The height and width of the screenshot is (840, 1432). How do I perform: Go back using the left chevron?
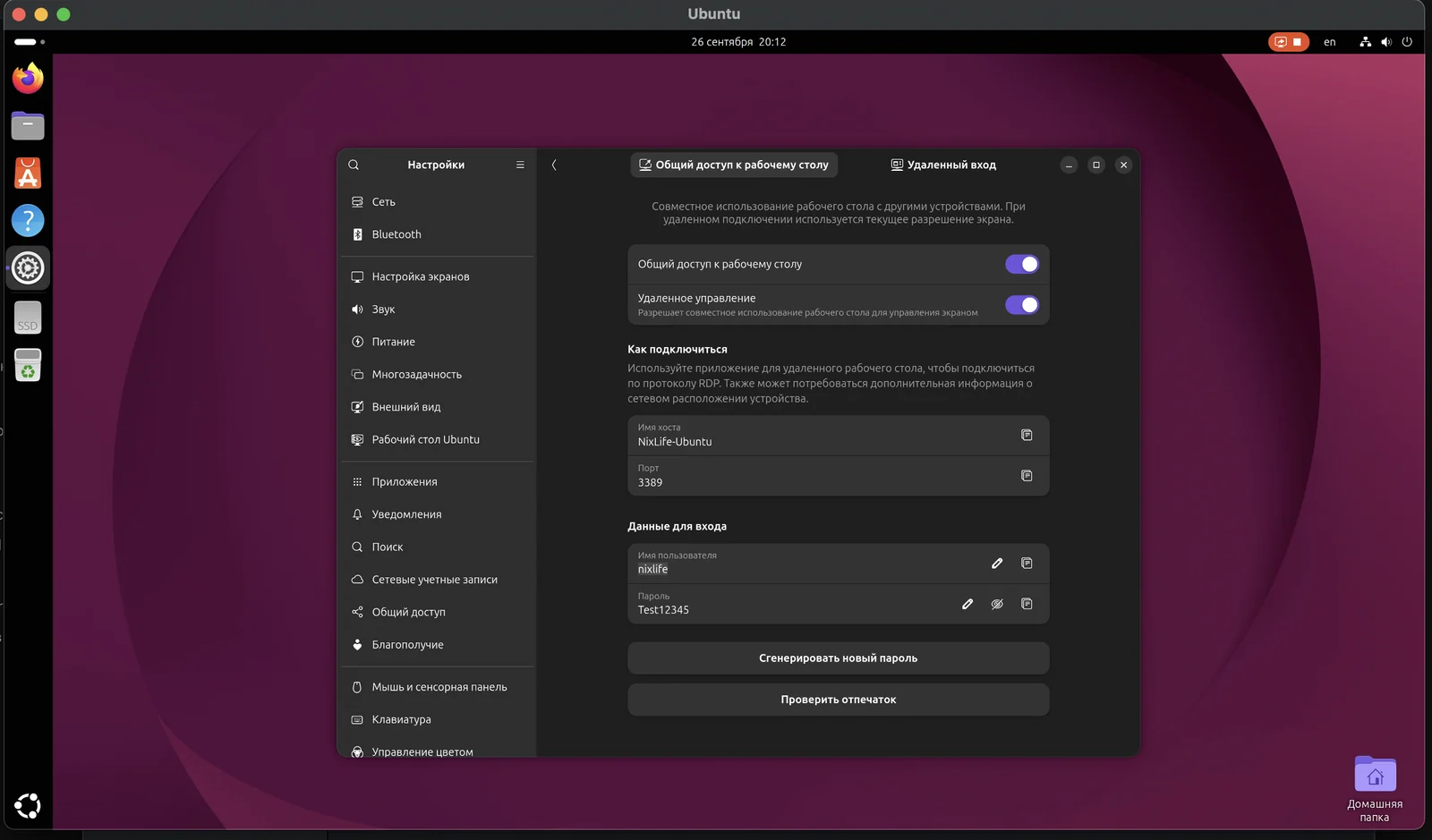point(554,165)
